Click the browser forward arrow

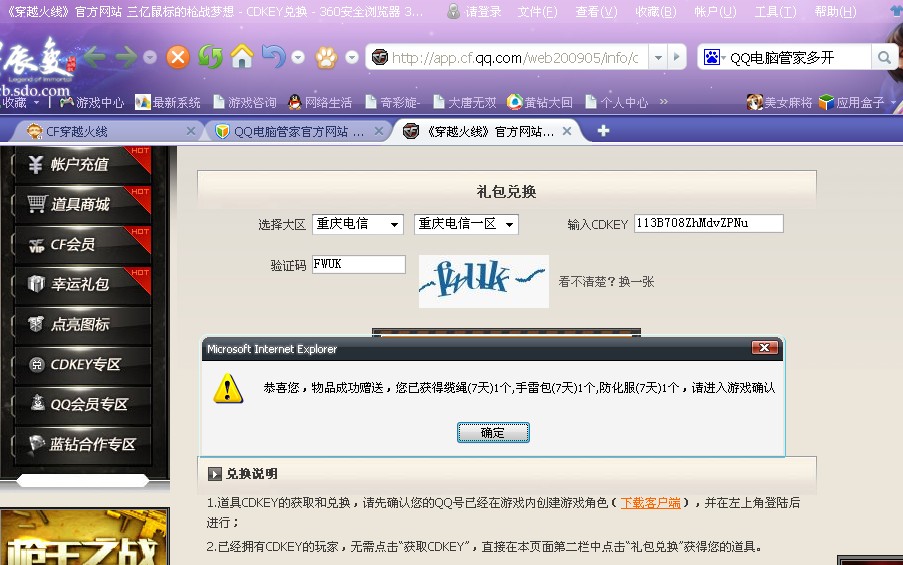[x=126, y=56]
